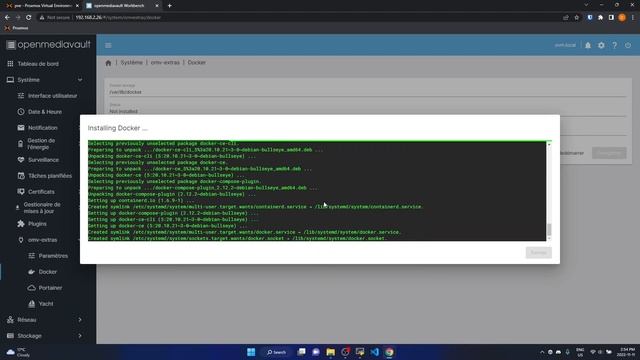Open weather widget in taskbar

pos(18,352)
